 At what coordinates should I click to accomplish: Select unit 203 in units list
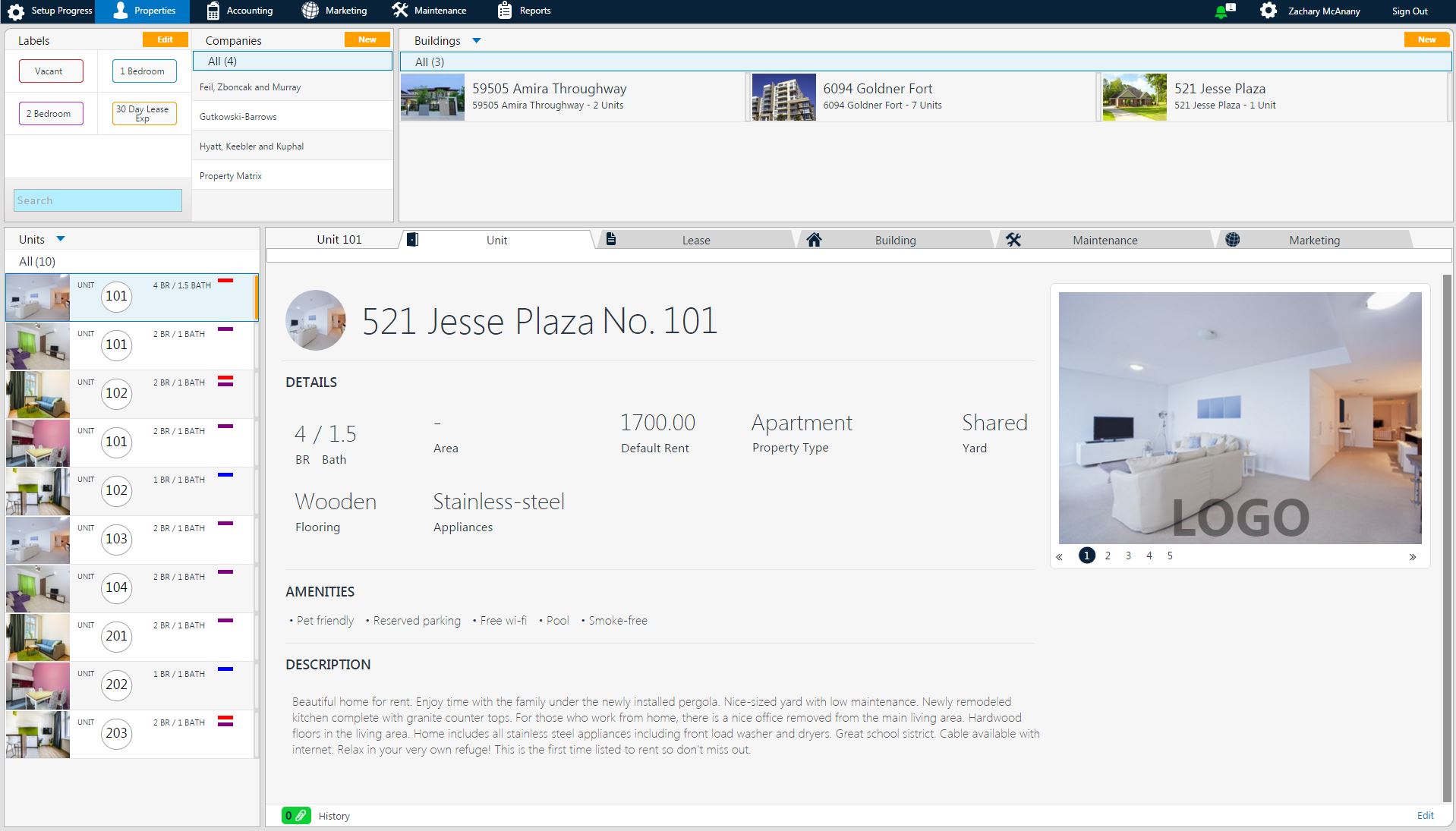click(x=131, y=735)
